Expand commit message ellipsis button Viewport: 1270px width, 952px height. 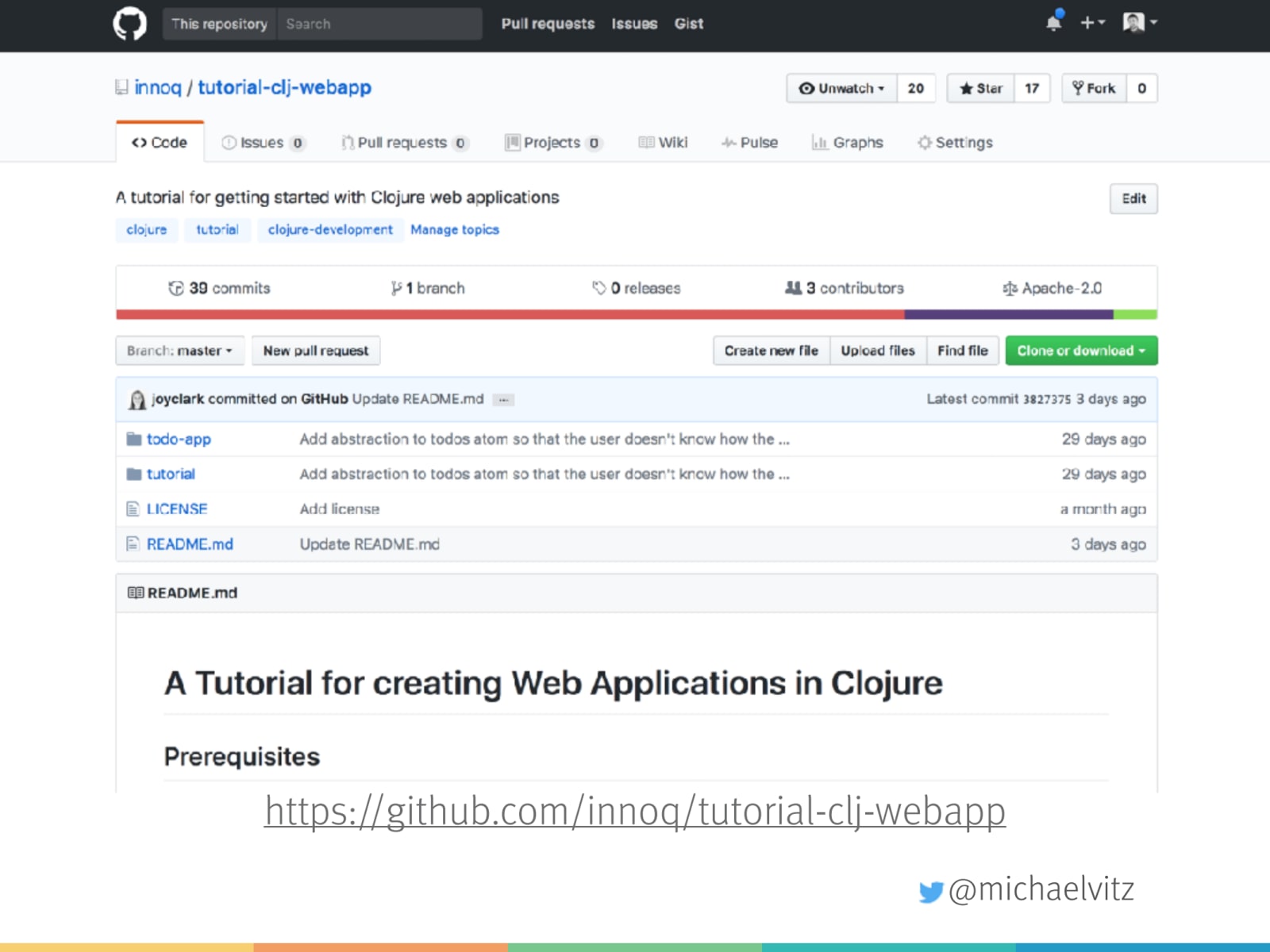click(503, 400)
